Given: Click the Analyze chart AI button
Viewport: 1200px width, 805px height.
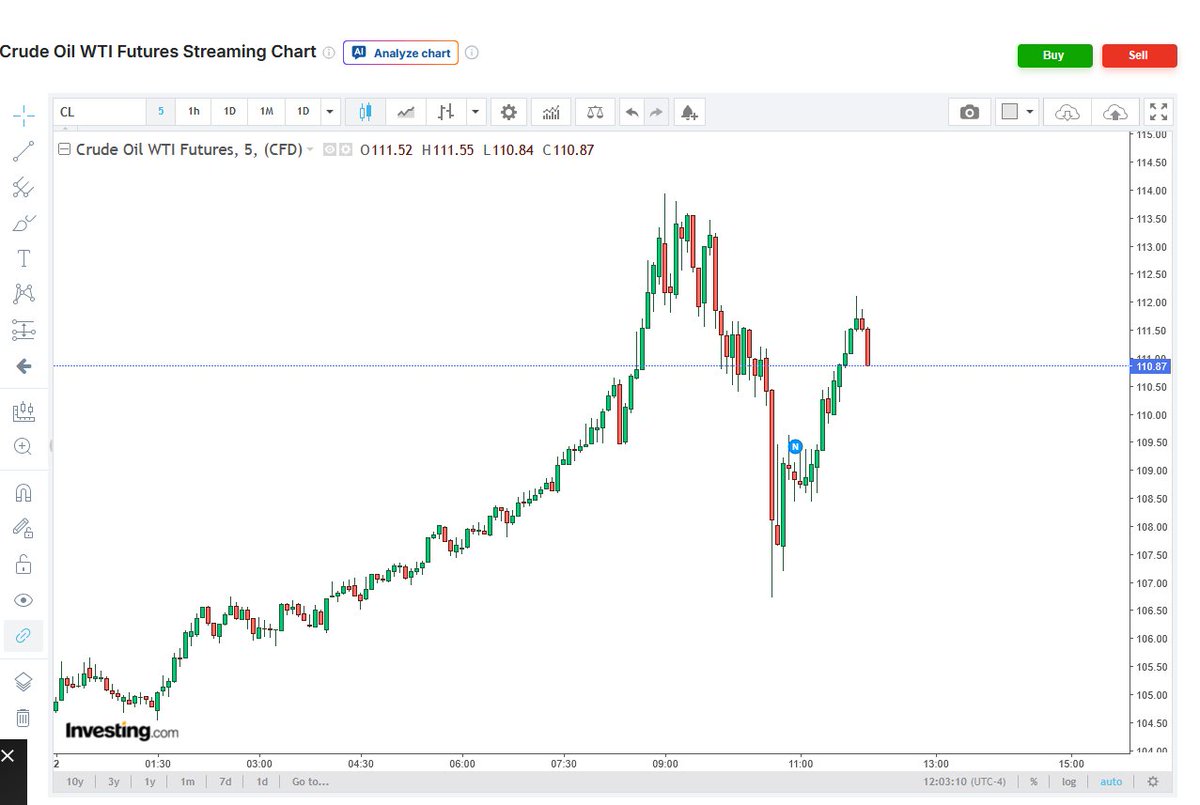Looking at the screenshot, I should (x=401, y=53).
